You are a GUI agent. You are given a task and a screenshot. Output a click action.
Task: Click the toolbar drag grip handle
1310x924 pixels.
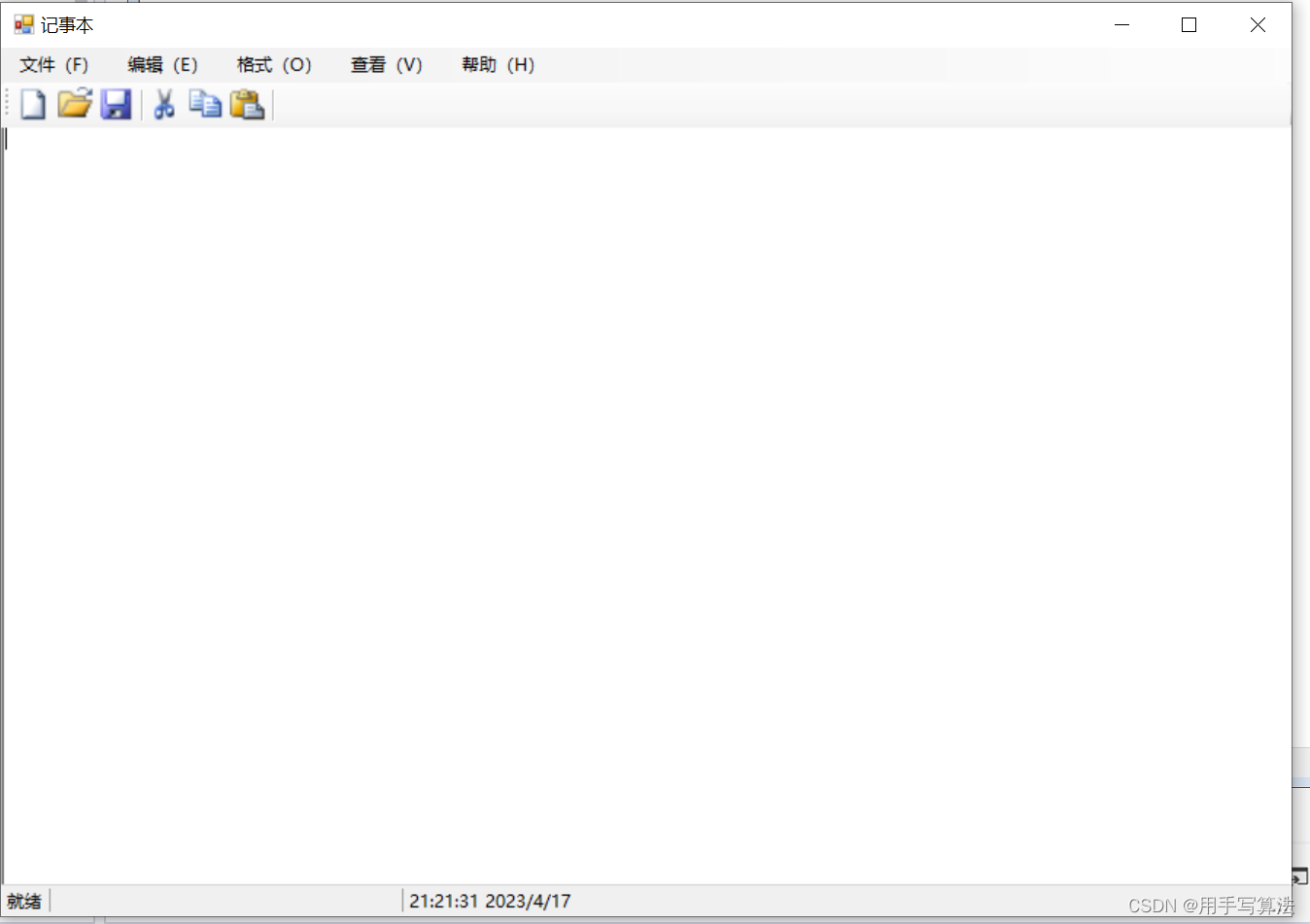[8, 104]
